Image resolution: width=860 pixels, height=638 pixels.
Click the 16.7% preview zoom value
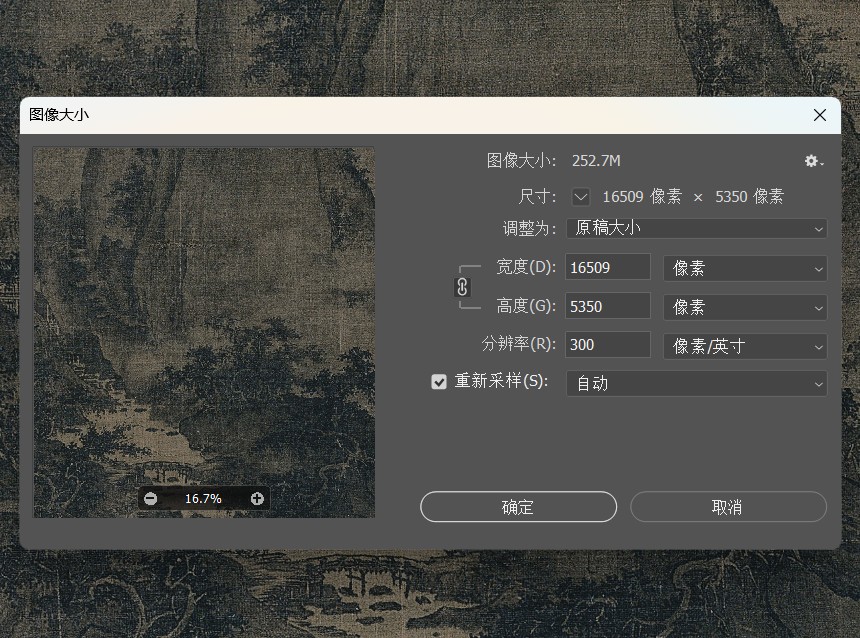[203, 499]
